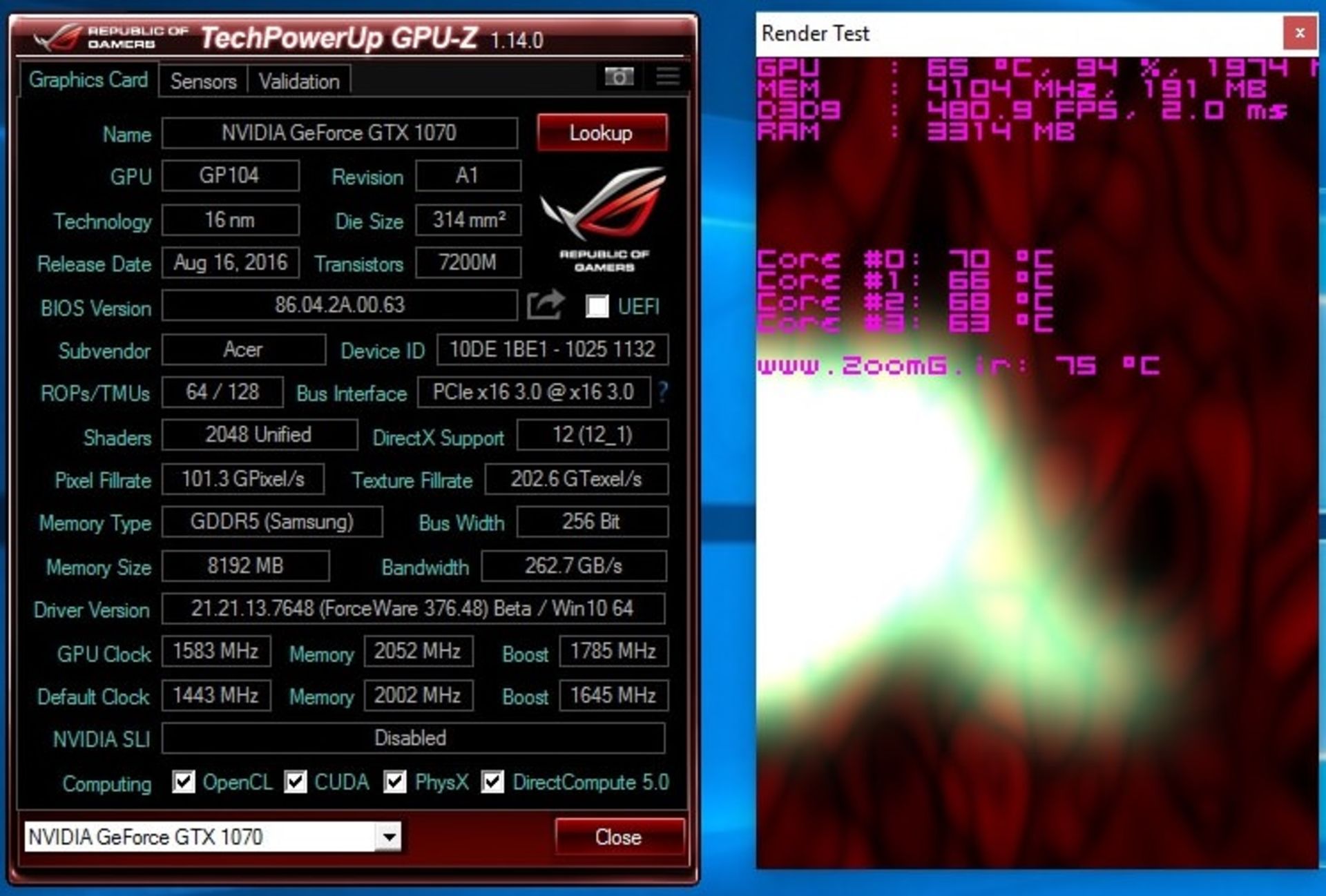Click the Release Date Aug 16, 2016 field

tap(230, 262)
